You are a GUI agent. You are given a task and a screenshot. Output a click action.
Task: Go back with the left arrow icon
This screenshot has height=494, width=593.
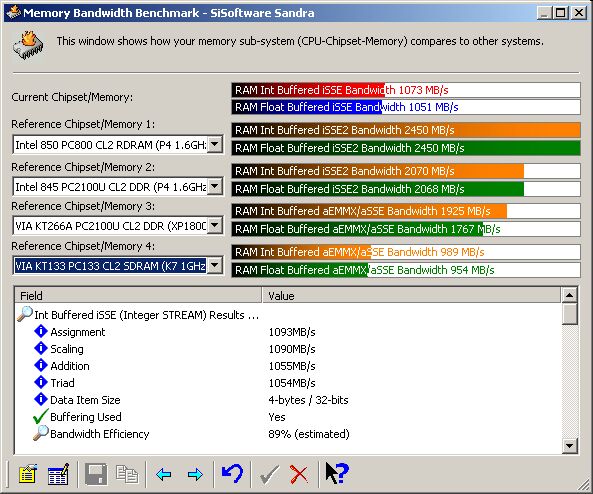[163, 474]
